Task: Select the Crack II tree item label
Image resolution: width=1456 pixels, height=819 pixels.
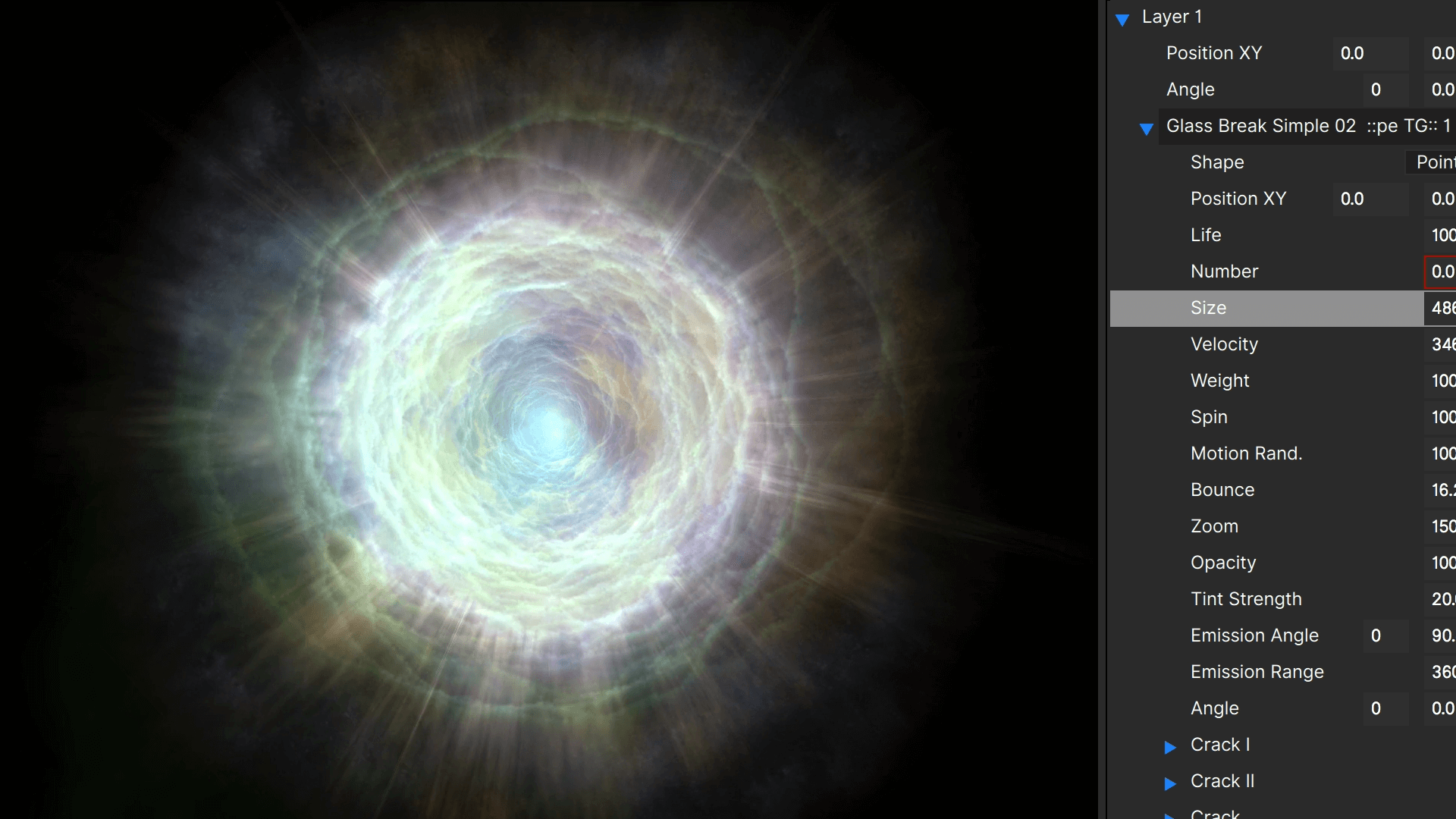Action: point(1222,781)
